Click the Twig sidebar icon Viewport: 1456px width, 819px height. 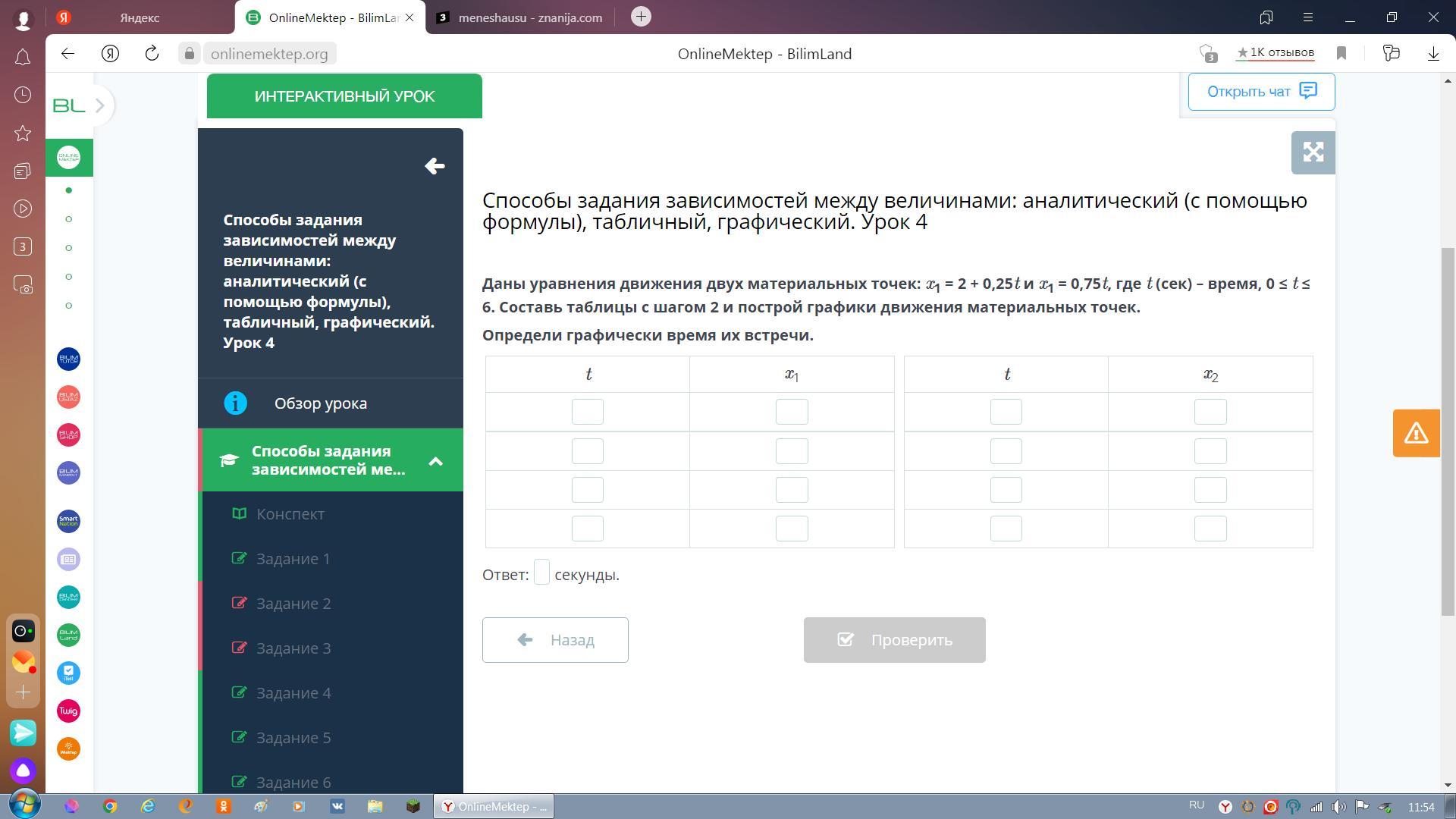pos(68,711)
